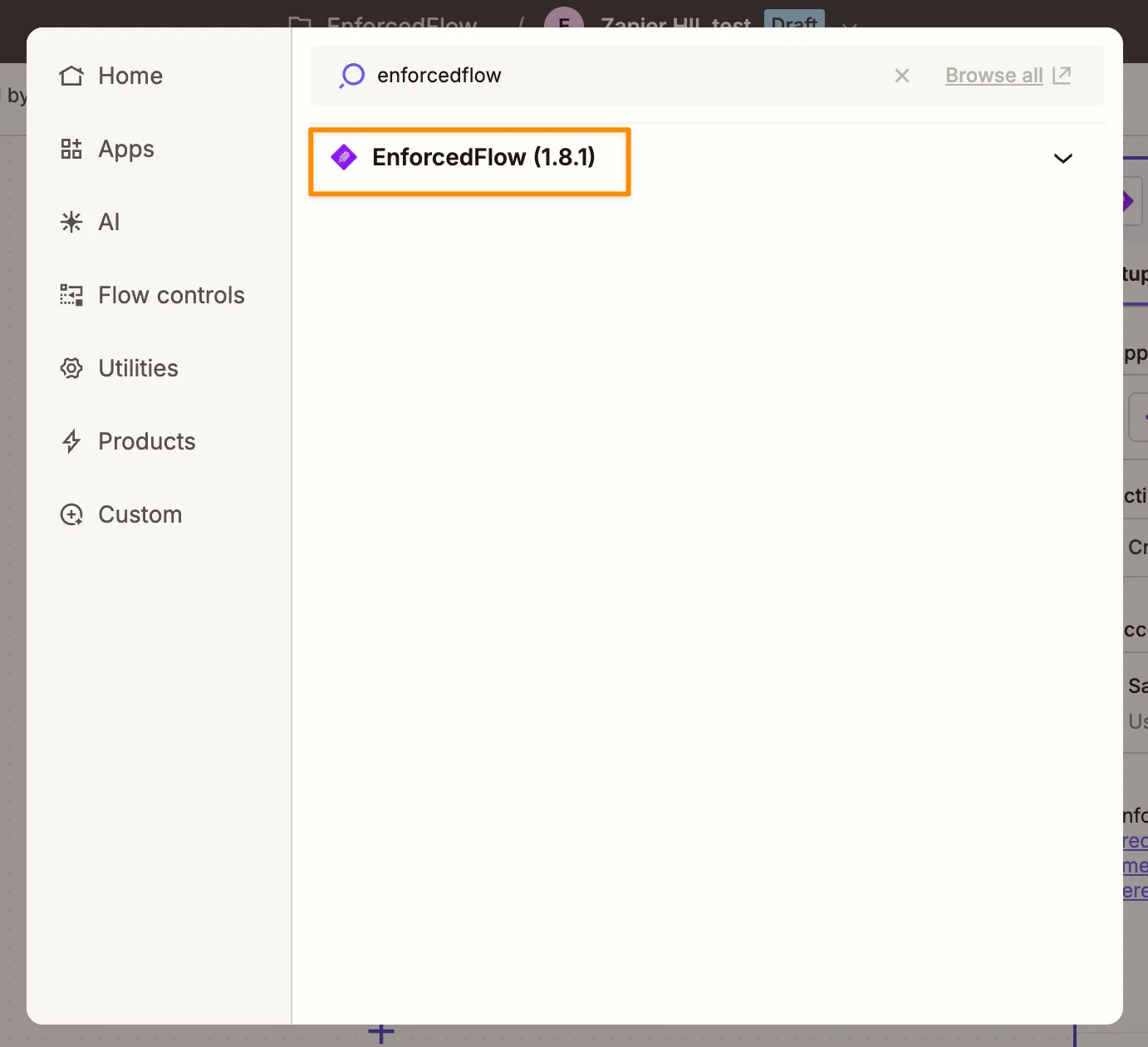Expand the EnforcedFlow result chevron
The height and width of the screenshot is (1047, 1148).
[1062, 158]
